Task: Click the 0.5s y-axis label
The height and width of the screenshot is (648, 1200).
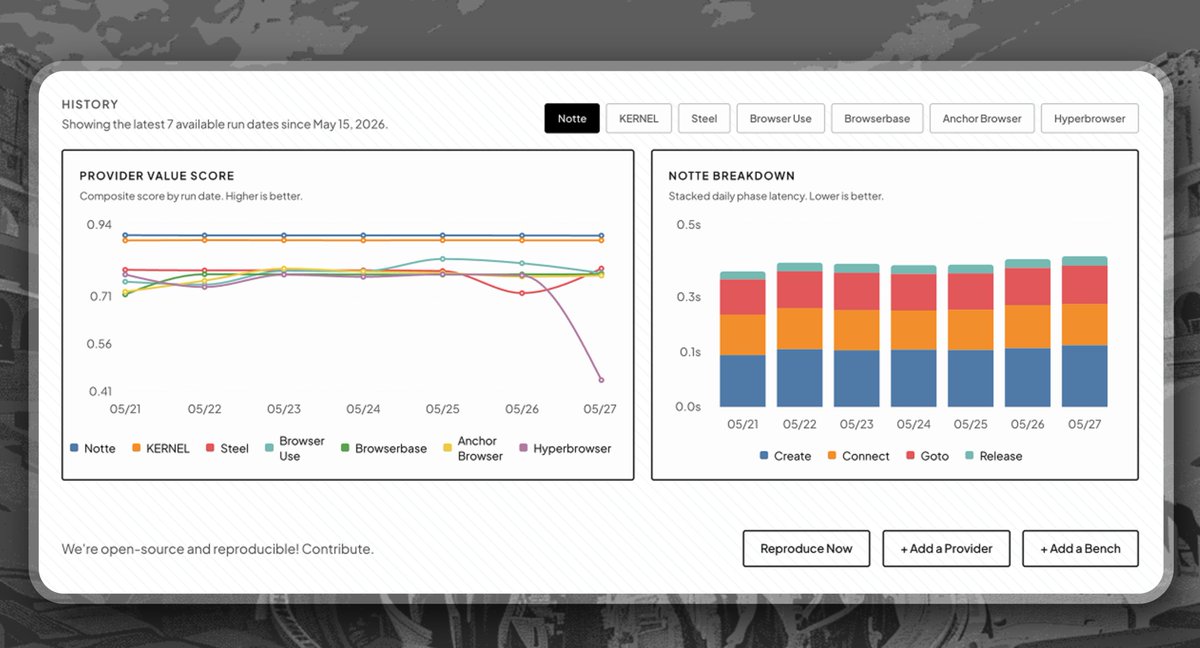Action: point(690,225)
